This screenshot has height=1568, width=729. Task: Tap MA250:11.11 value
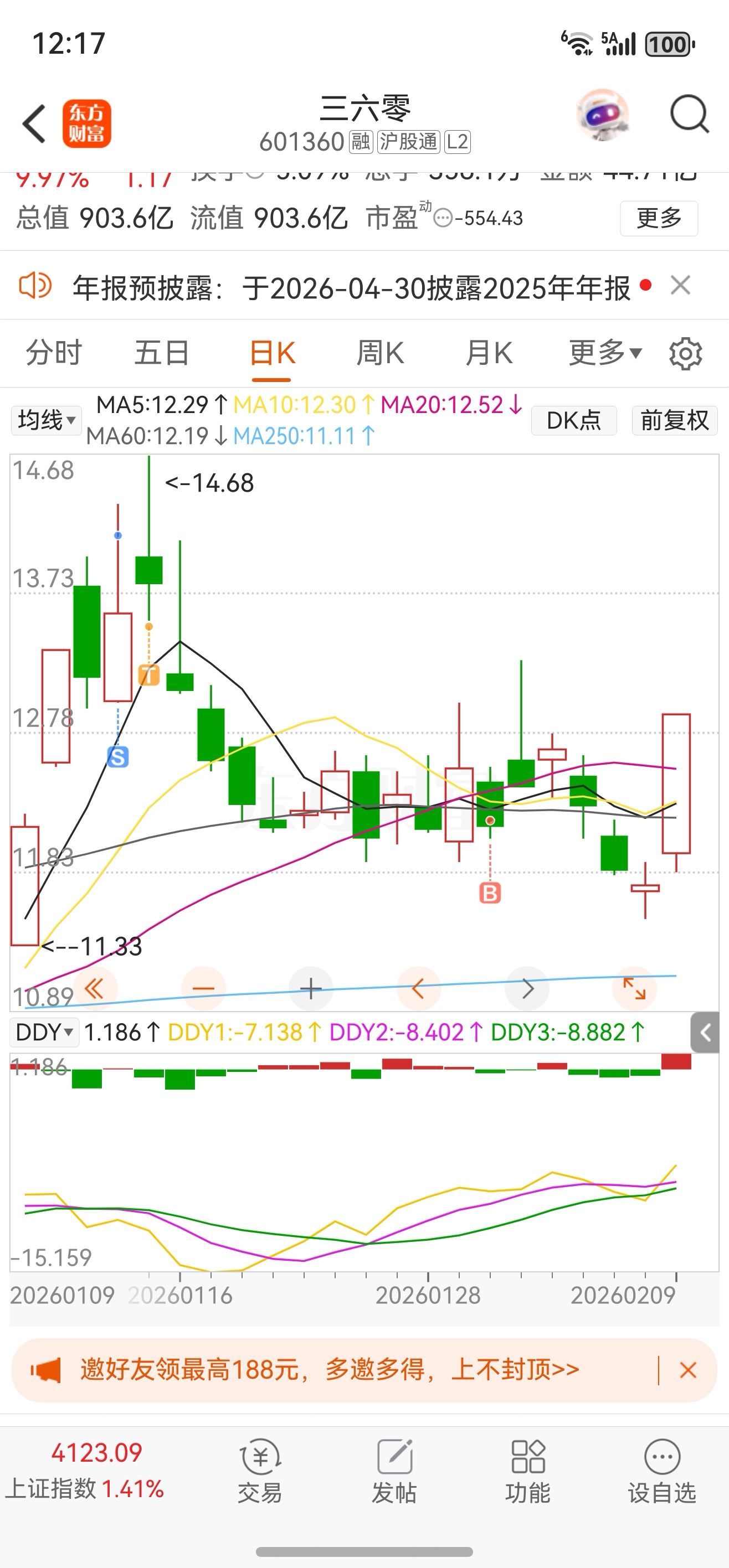[304, 436]
